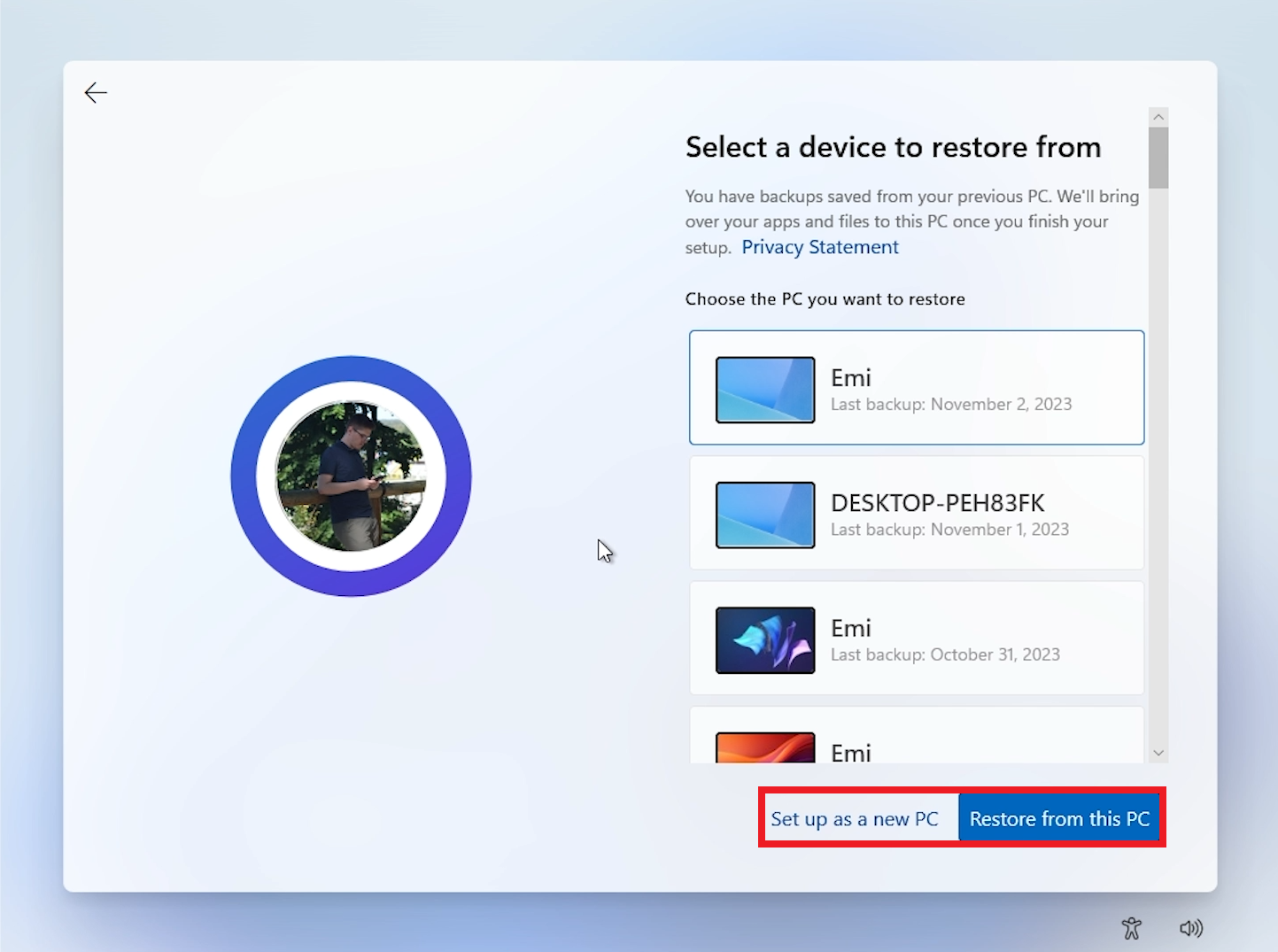
Task: Click the heading Select a device to restore from
Action: (893, 147)
